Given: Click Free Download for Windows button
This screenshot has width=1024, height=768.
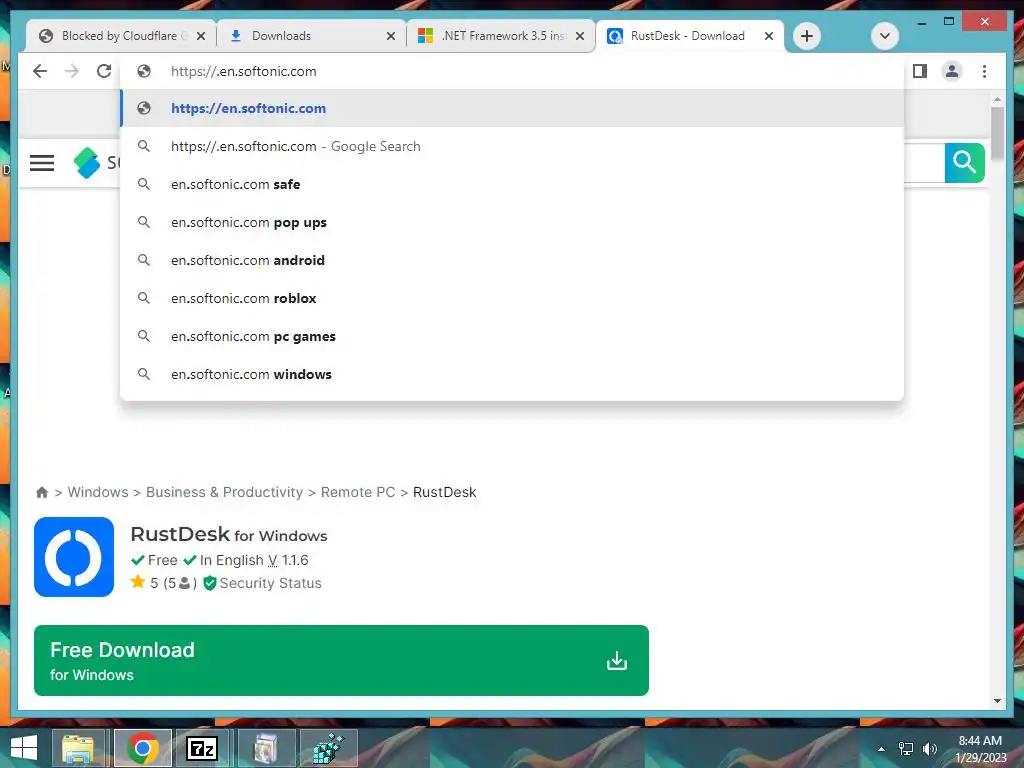Looking at the screenshot, I should pos(341,660).
